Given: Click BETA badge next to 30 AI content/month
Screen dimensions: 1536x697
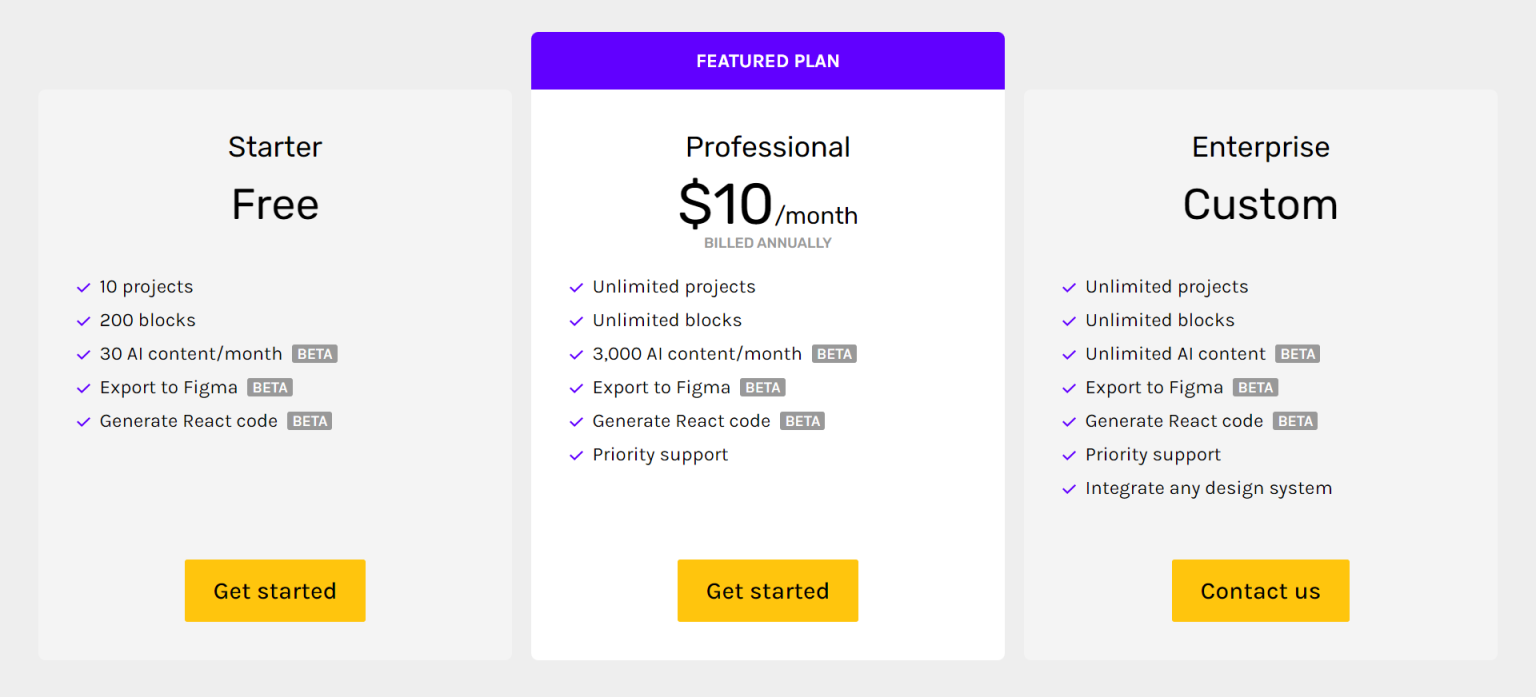Looking at the screenshot, I should [314, 354].
